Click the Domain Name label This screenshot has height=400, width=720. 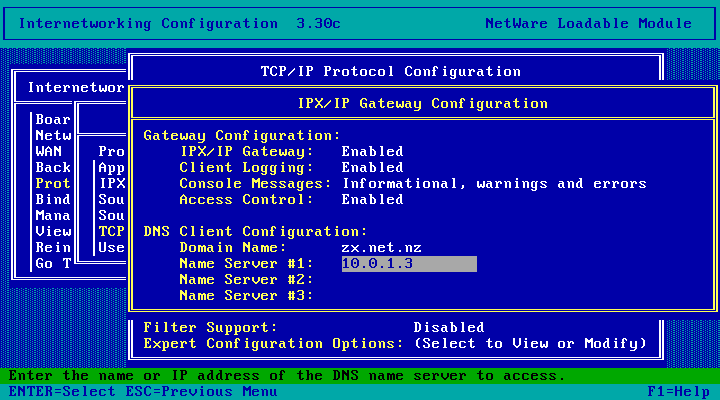point(233,248)
